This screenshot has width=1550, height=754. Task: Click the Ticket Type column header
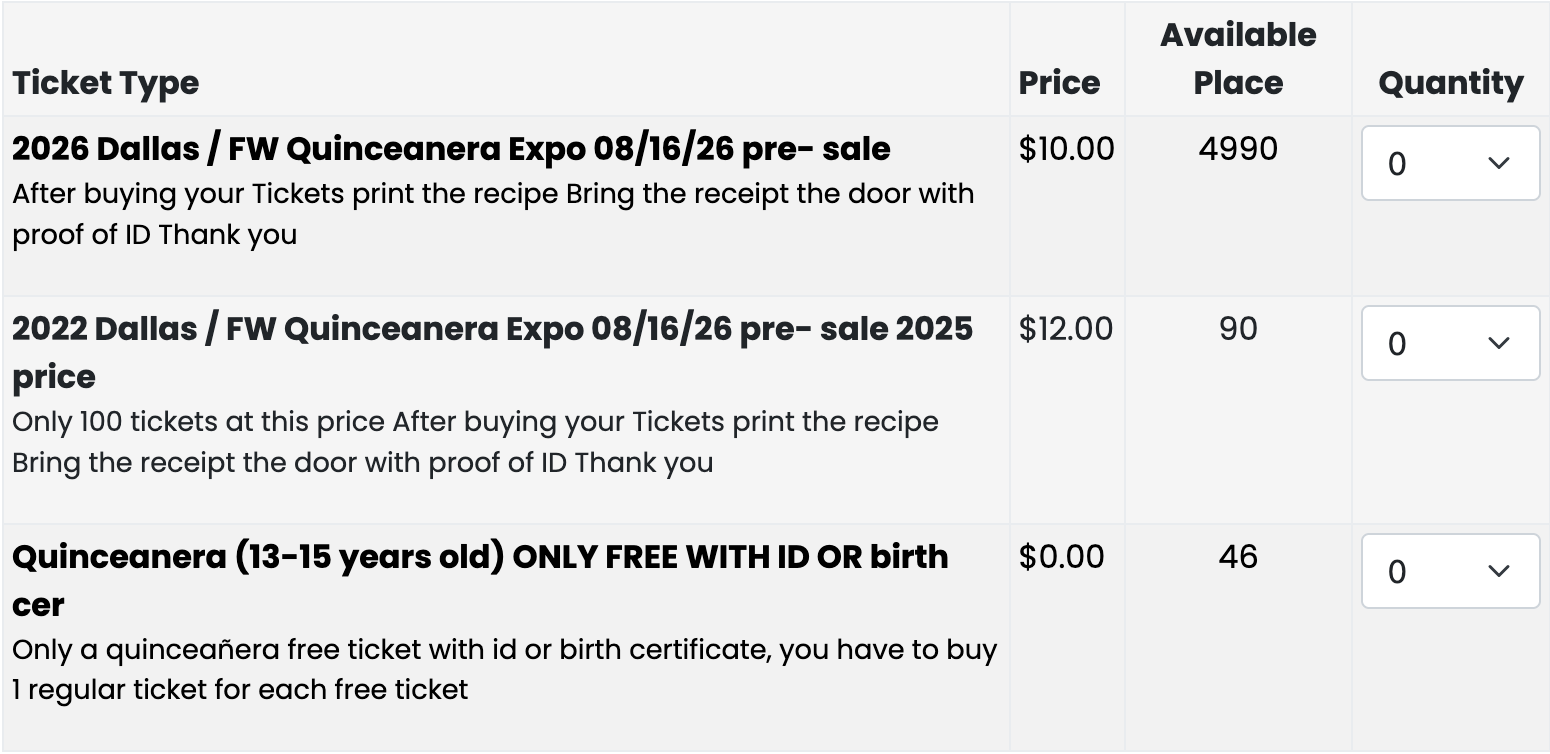(104, 82)
